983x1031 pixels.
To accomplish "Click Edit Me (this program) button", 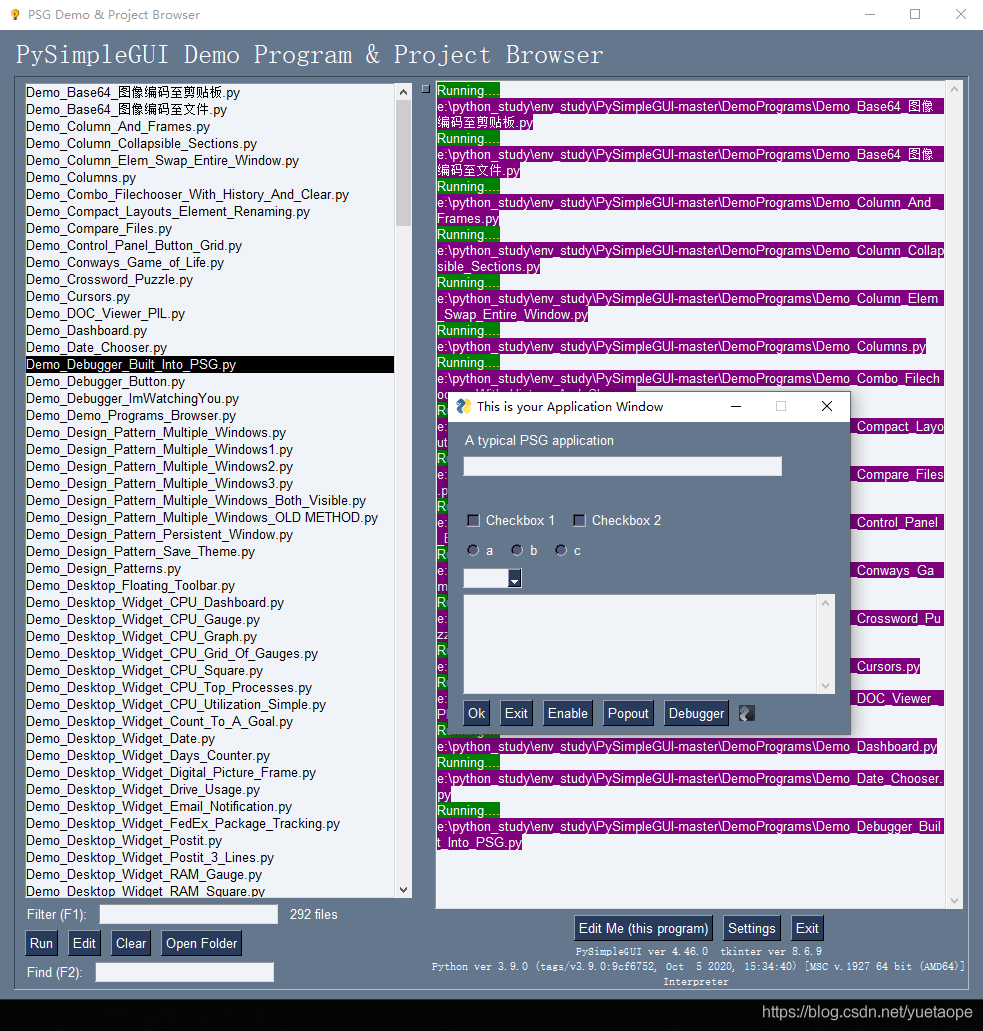I will (x=643, y=928).
